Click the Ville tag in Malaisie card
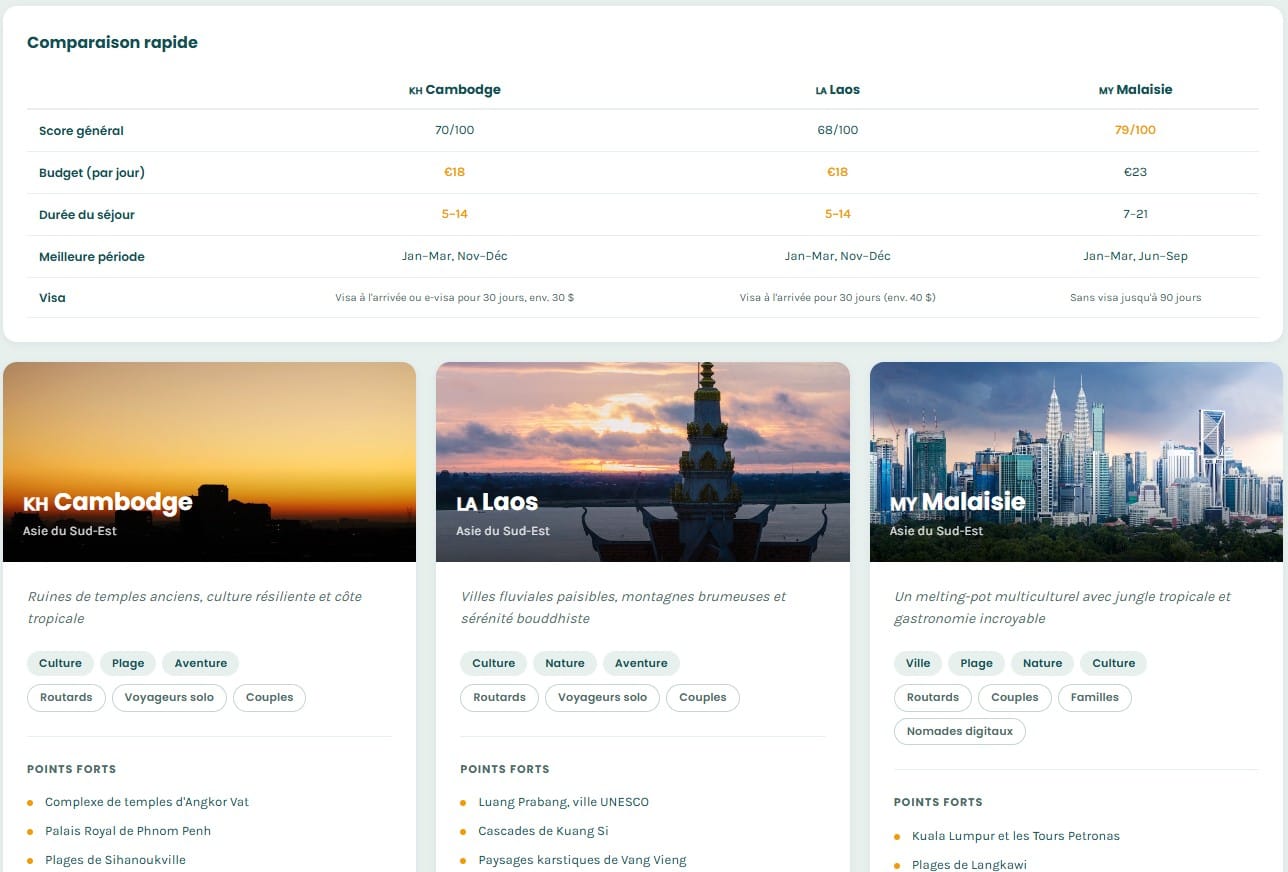This screenshot has width=1288, height=872. coord(918,663)
